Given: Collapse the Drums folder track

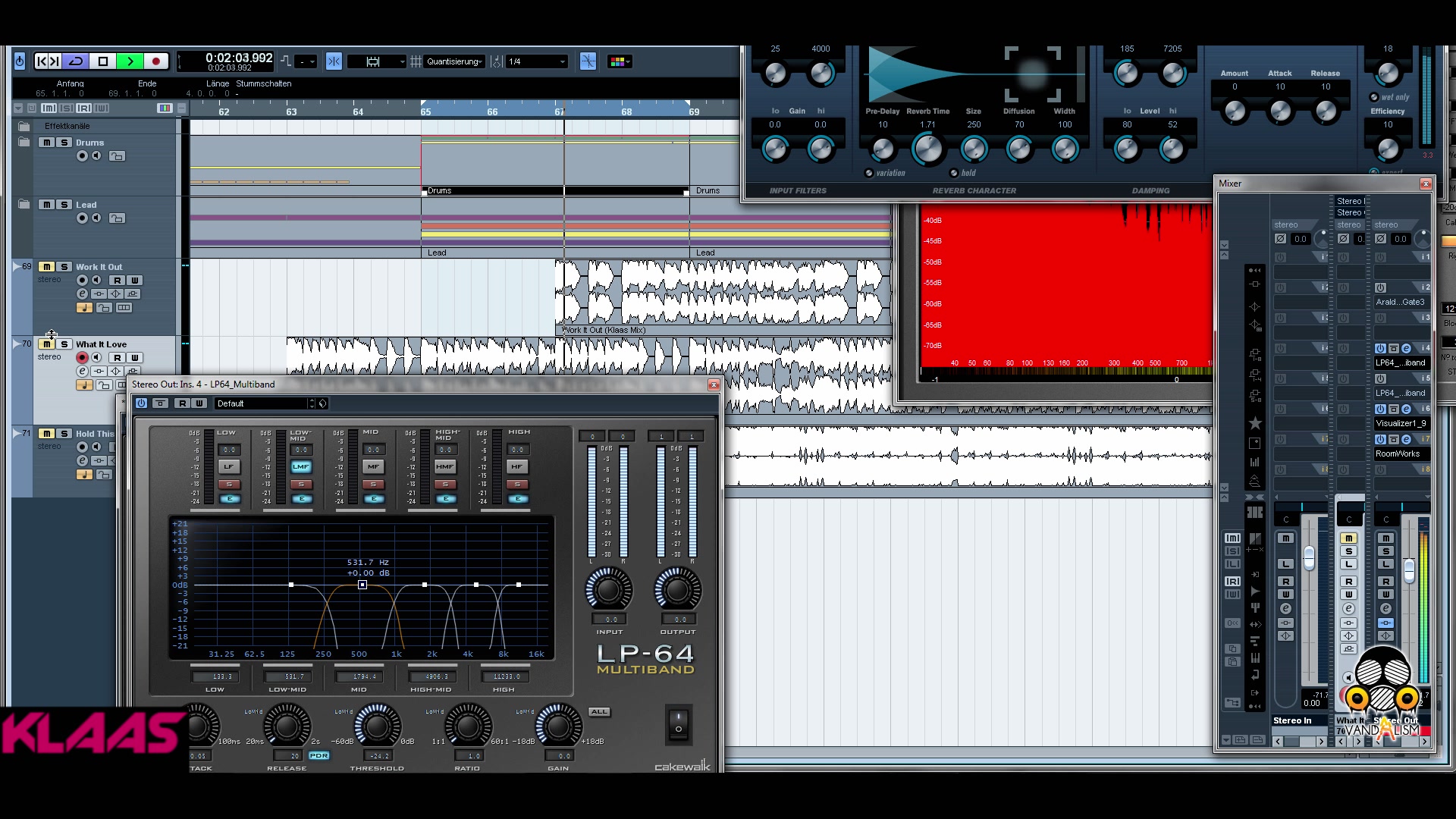Looking at the screenshot, I should click(x=24, y=142).
